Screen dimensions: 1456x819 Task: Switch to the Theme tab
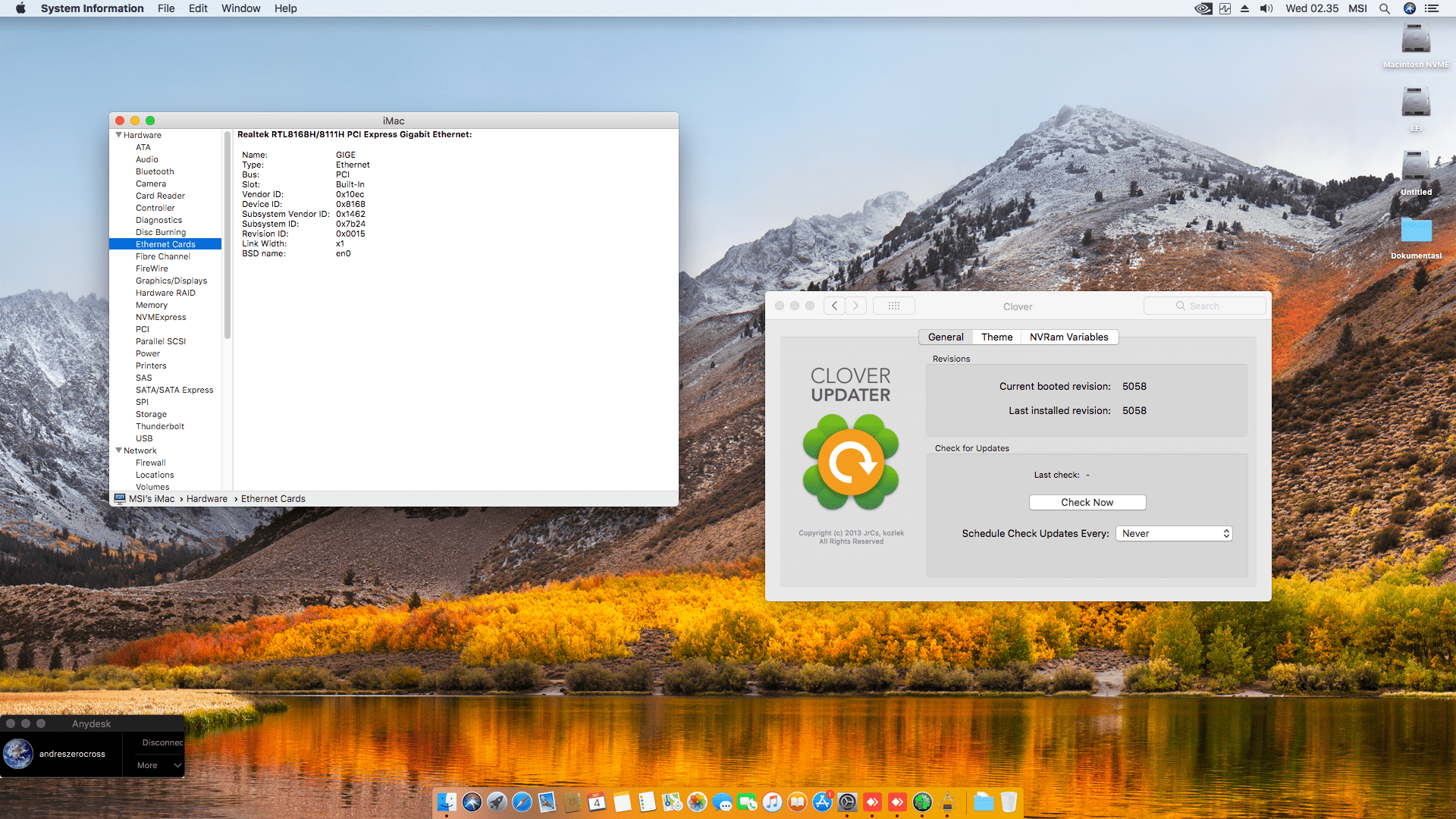(x=996, y=337)
